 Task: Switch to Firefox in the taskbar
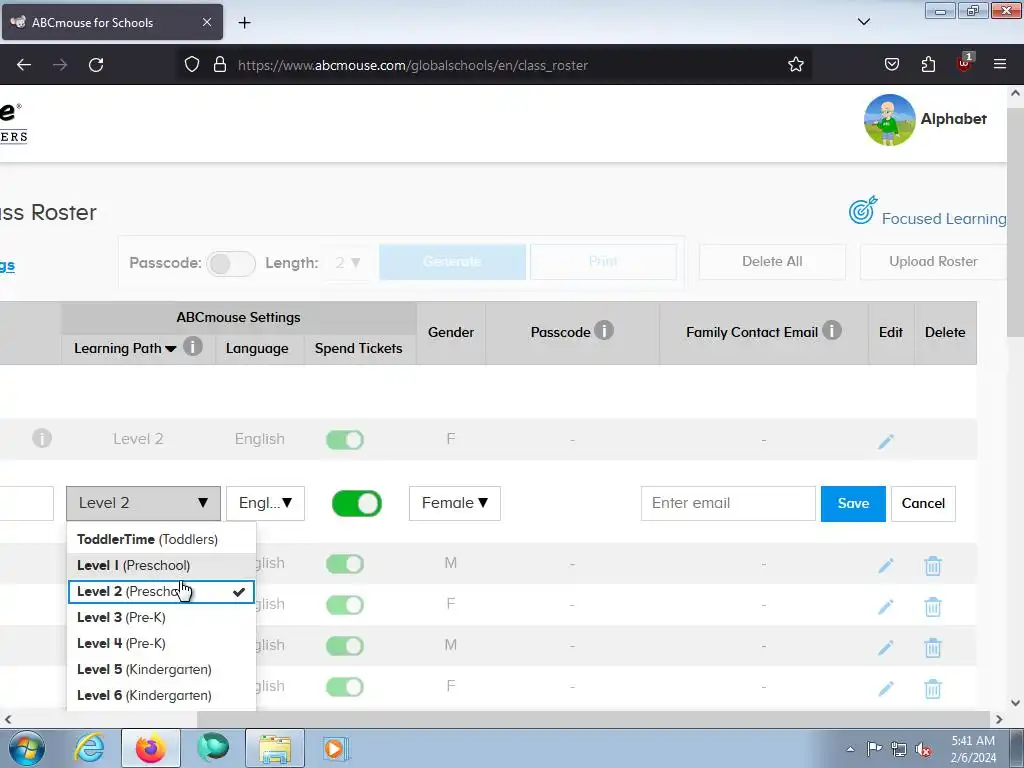click(x=150, y=748)
